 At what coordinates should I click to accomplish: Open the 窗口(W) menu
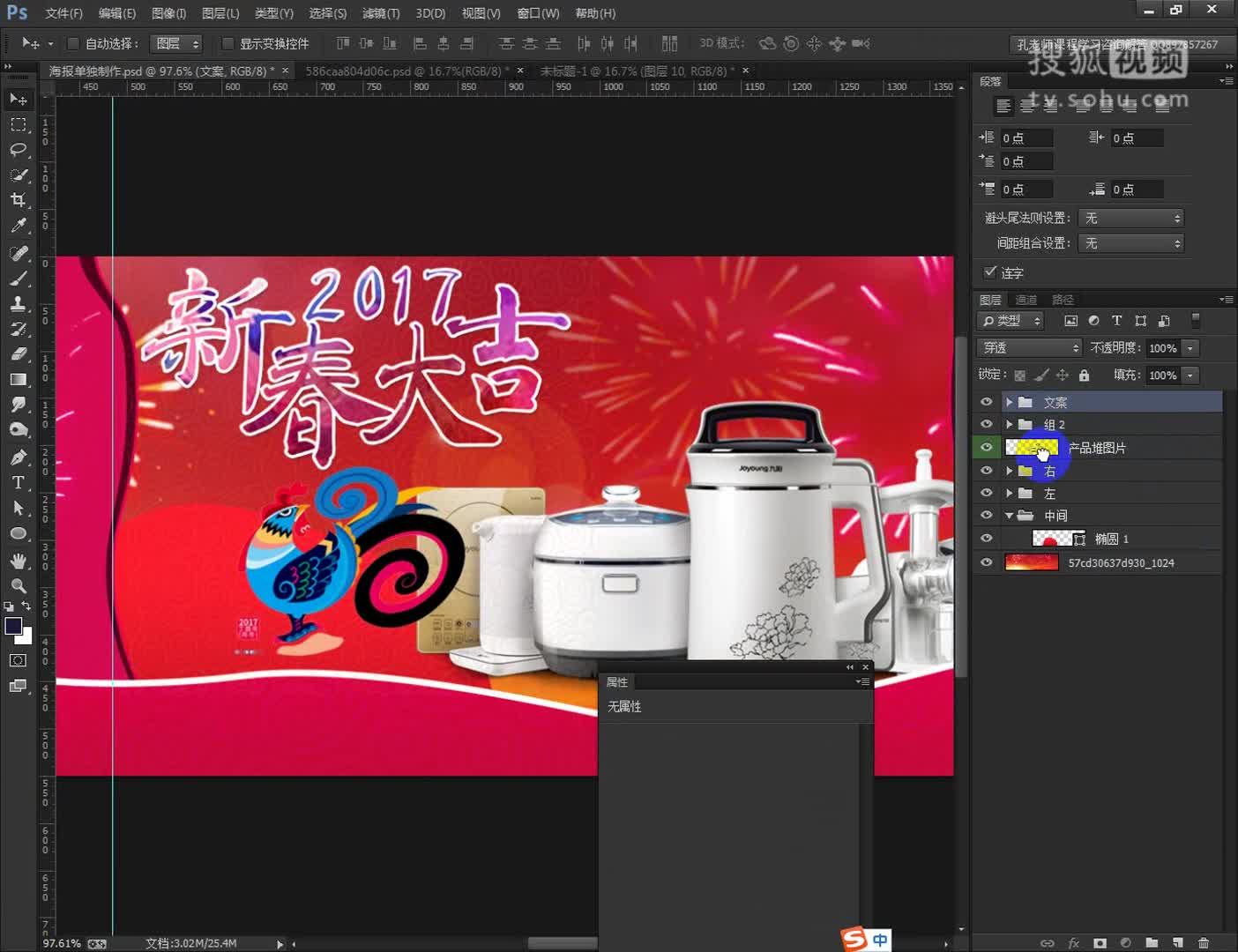tap(538, 13)
